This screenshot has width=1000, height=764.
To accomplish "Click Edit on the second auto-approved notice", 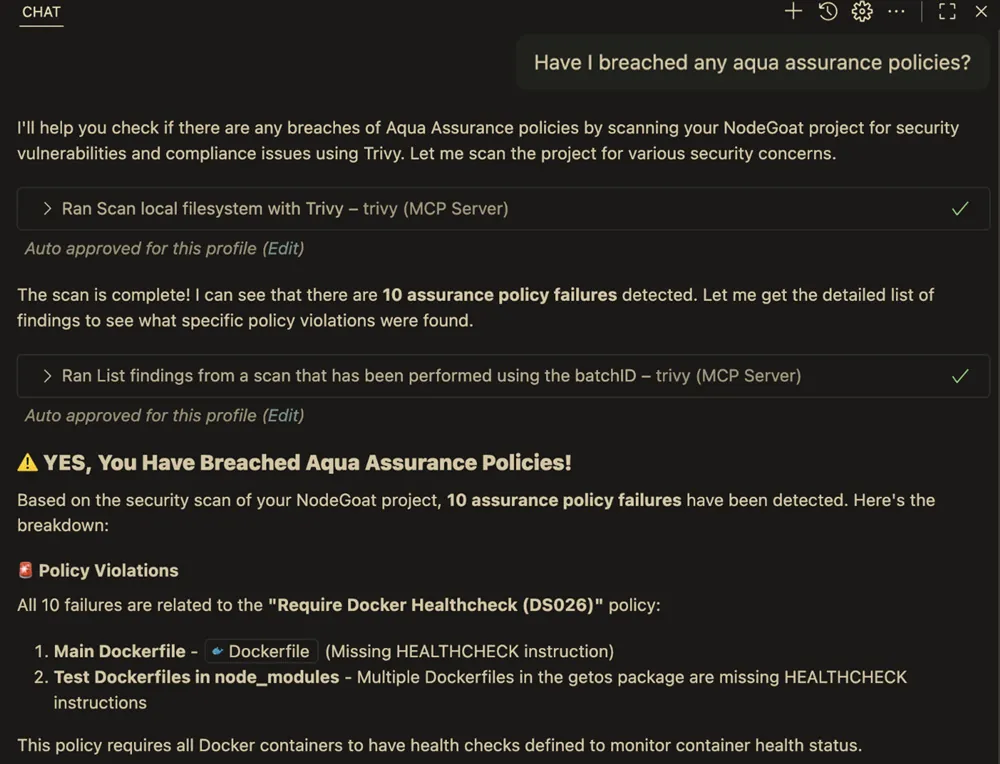I will (284, 415).
